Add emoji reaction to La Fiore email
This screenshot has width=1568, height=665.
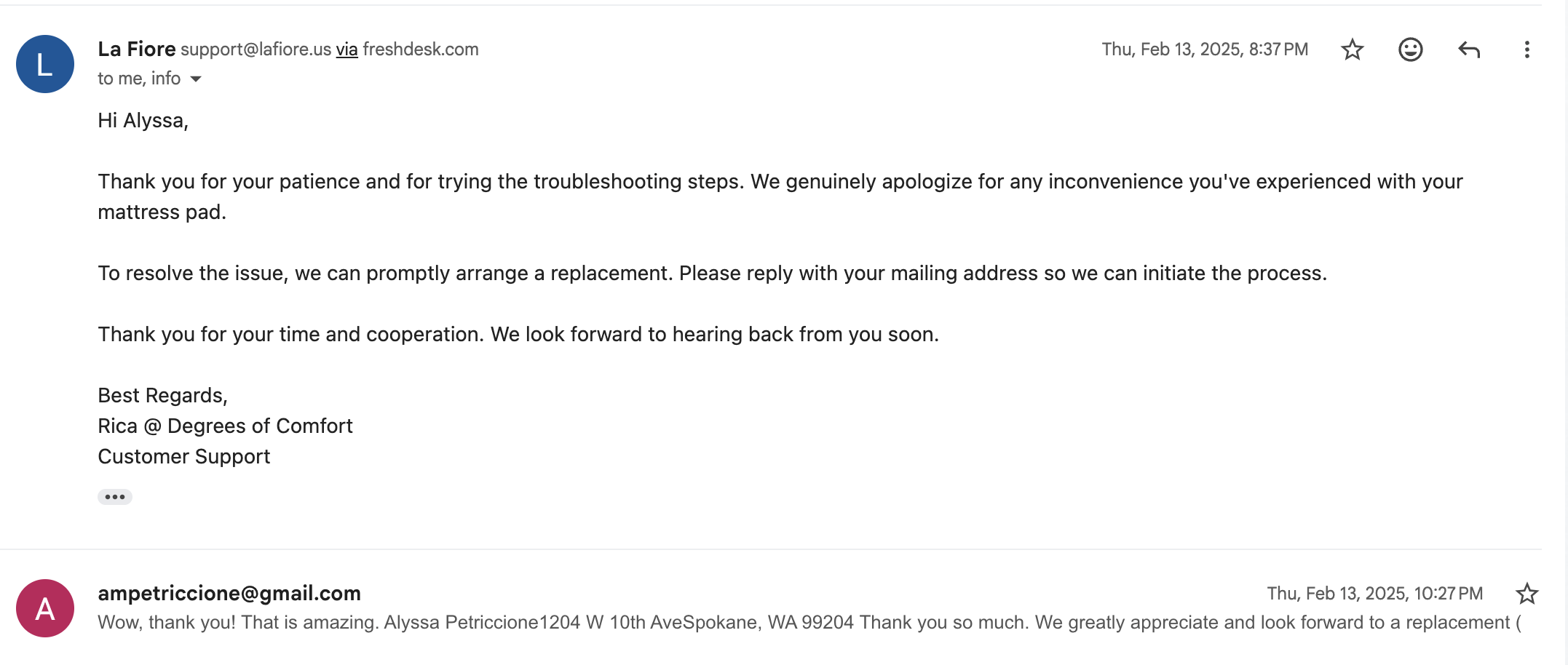point(1410,49)
